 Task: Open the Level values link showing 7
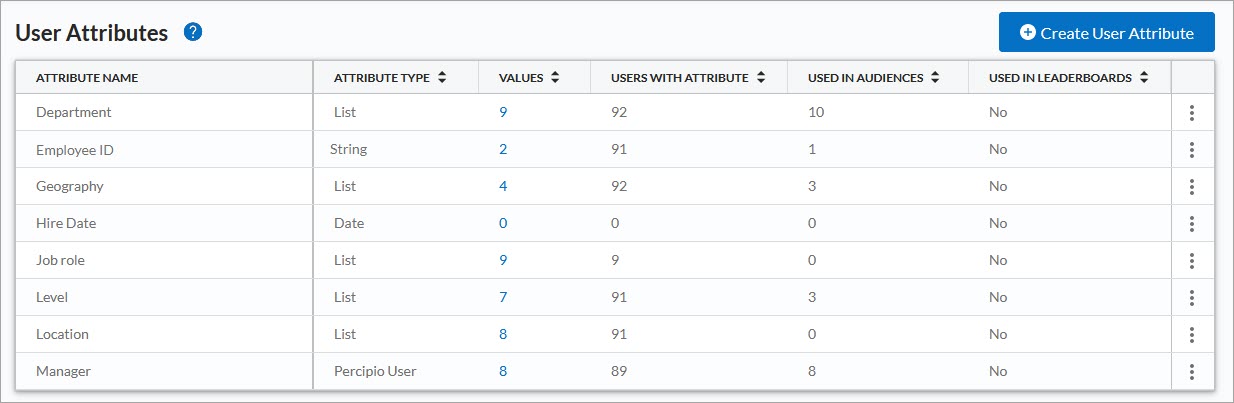point(503,298)
